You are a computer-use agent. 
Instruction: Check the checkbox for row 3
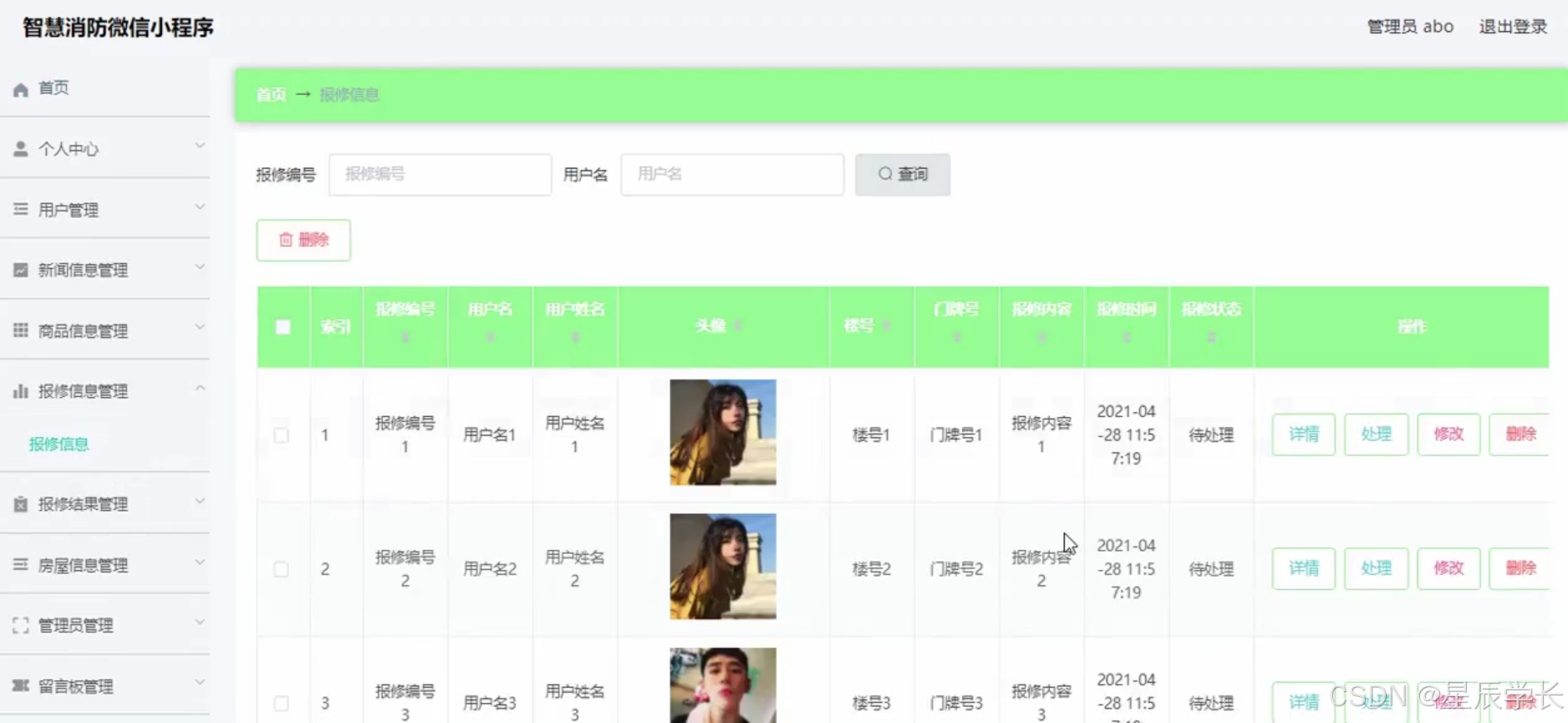pos(282,703)
